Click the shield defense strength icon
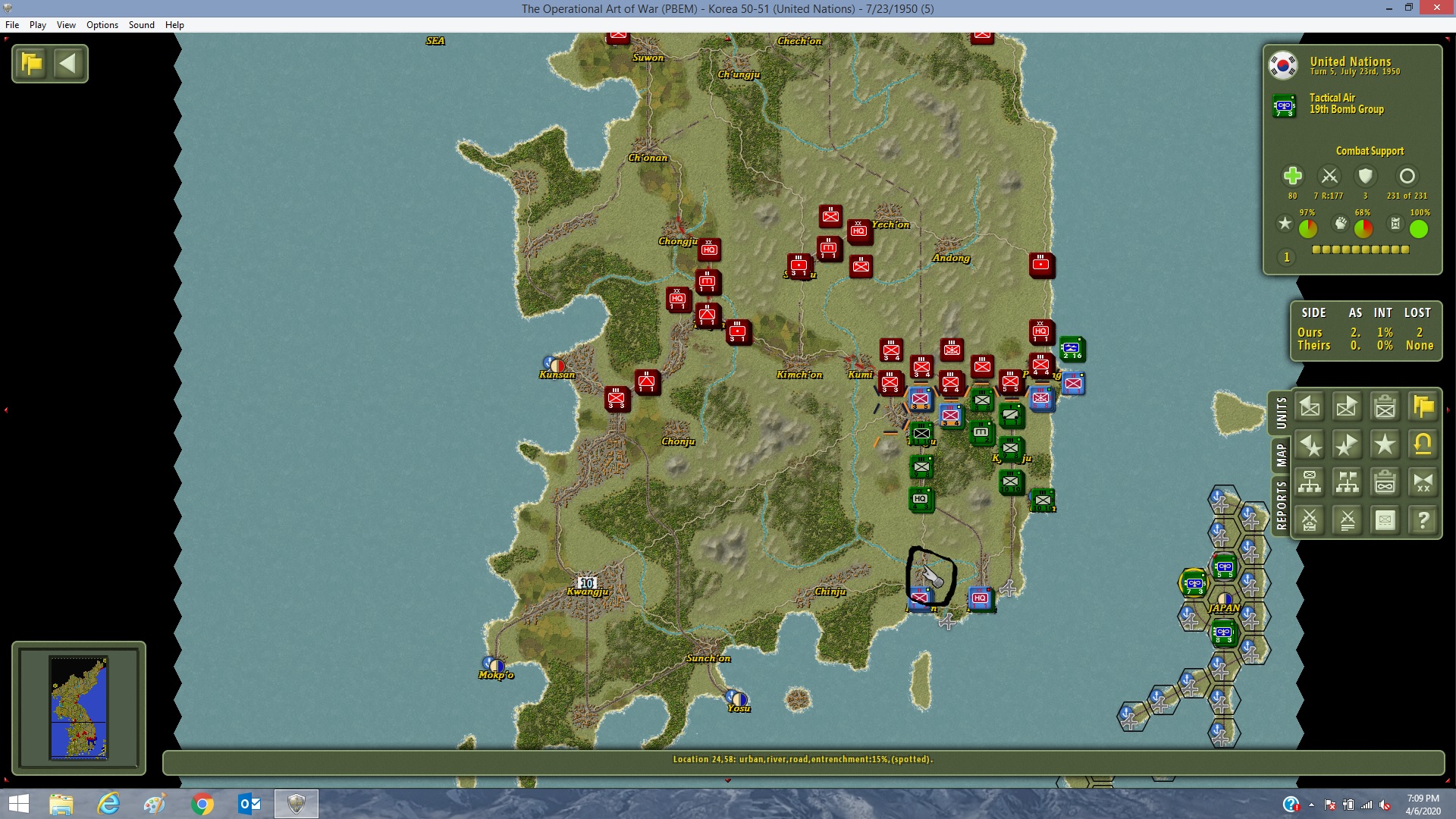Screen dimensions: 1456x819 coord(1366,176)
